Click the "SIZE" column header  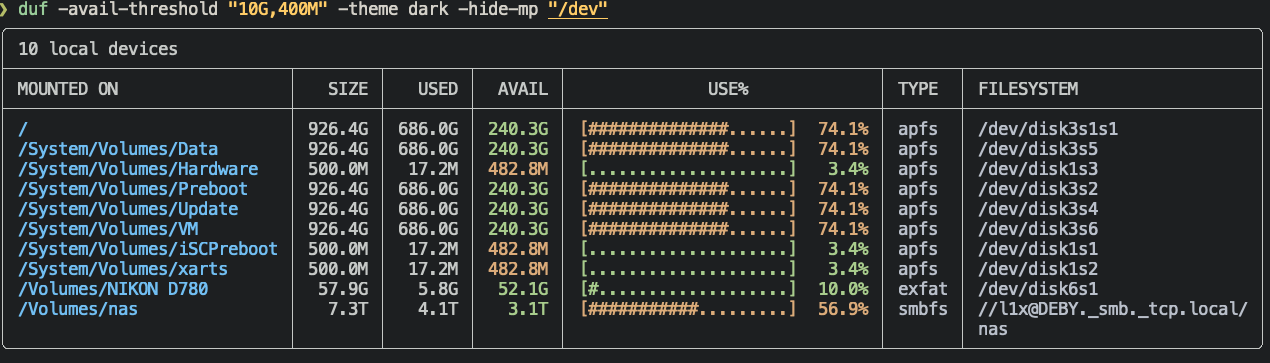click(x=348, y=89)
